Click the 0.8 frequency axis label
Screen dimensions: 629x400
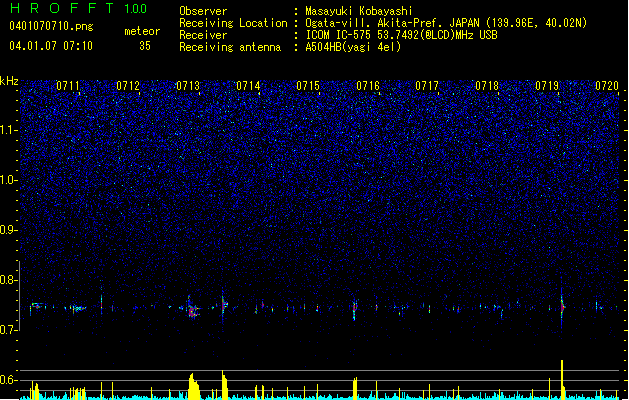8,280
